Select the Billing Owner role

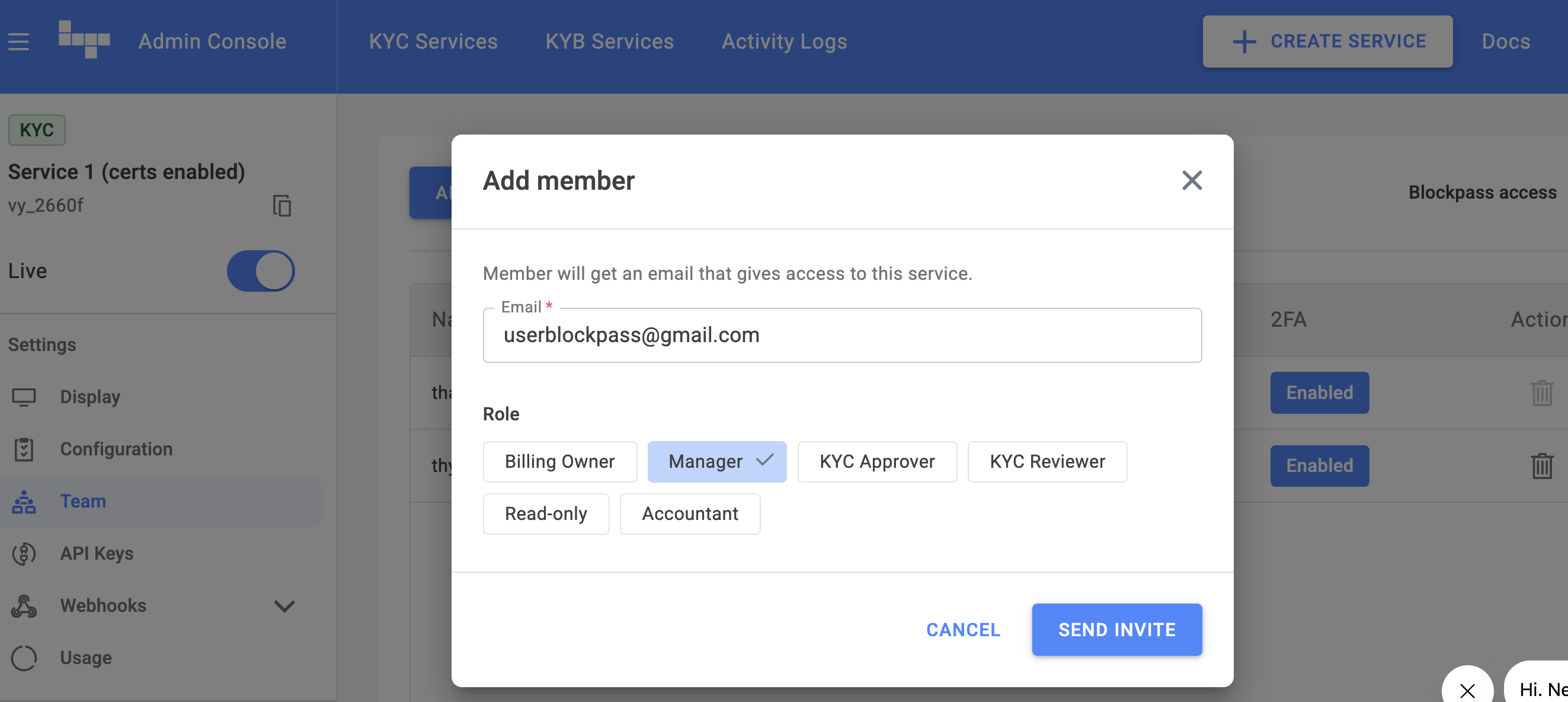coord(559,461)
